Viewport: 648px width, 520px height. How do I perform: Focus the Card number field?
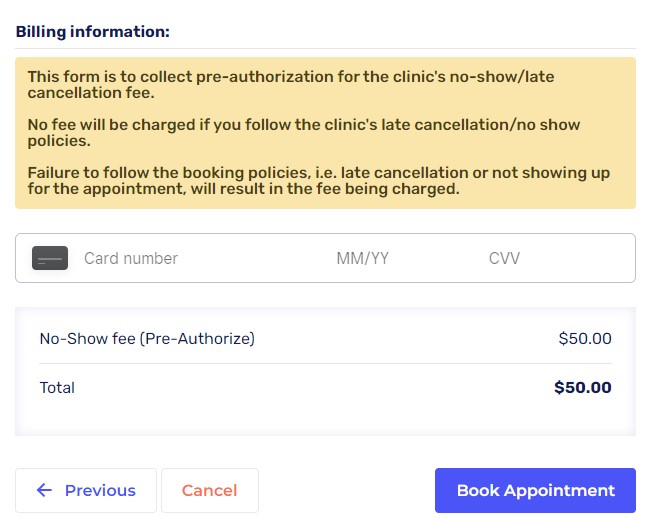(190, 258)
